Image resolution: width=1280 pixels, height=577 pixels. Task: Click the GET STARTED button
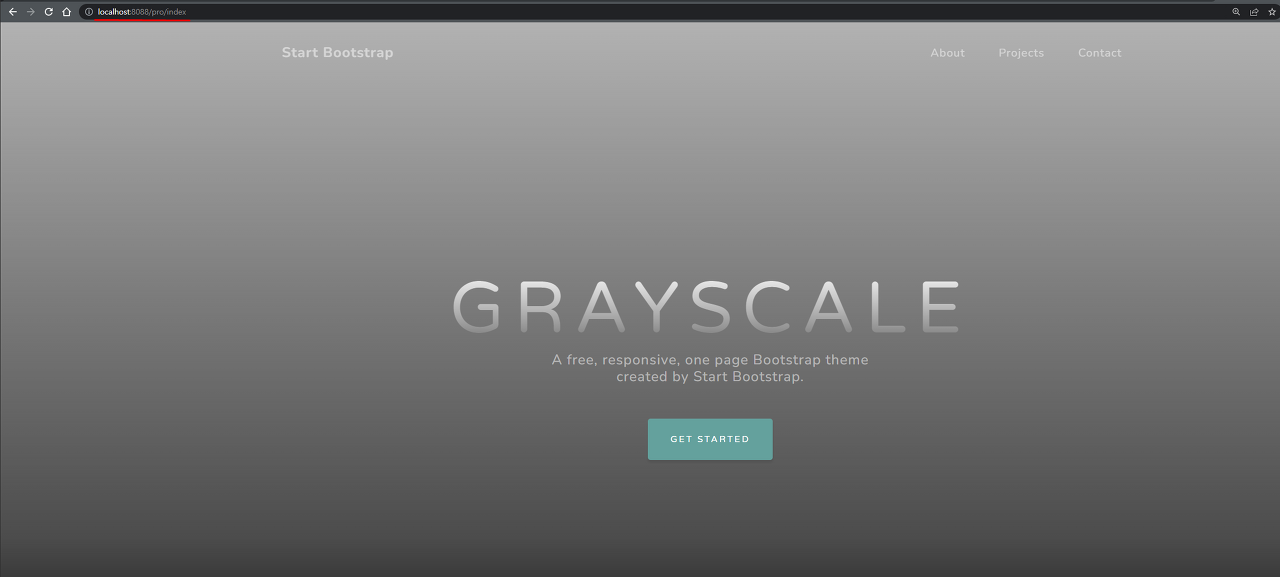tap(710, 439)
